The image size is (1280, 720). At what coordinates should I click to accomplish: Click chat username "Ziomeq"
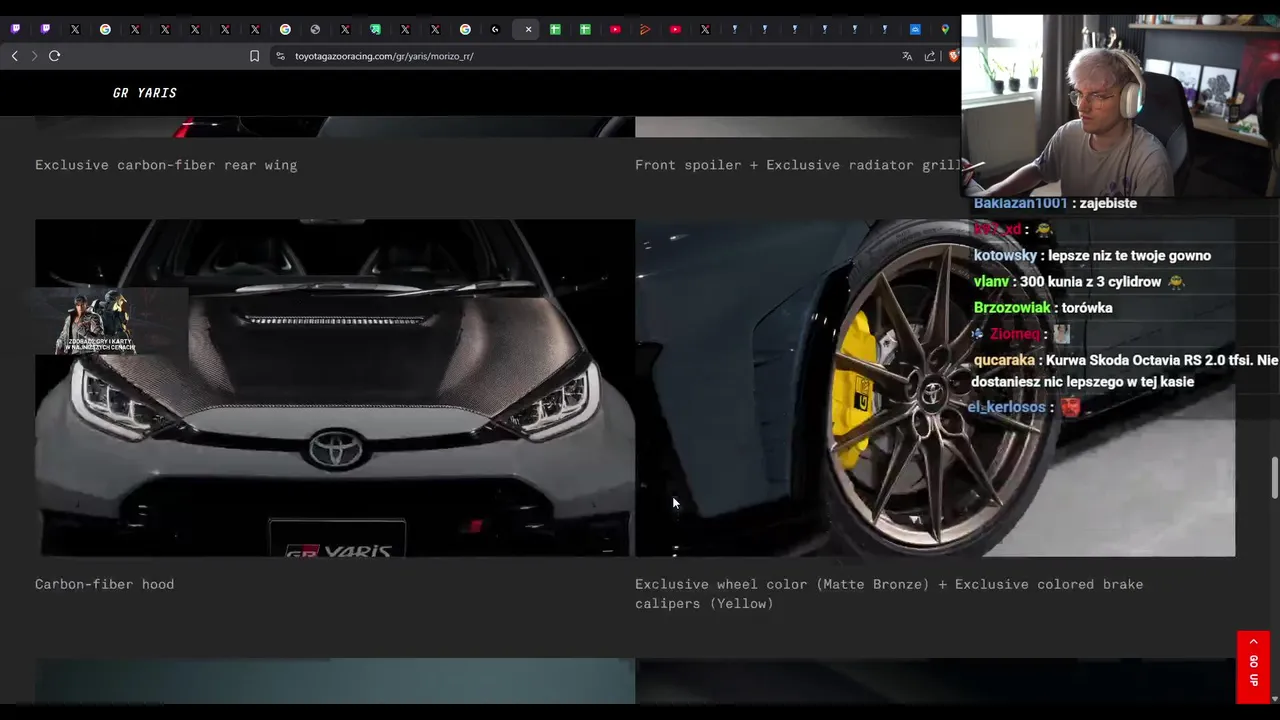(x=1015, y=334)
